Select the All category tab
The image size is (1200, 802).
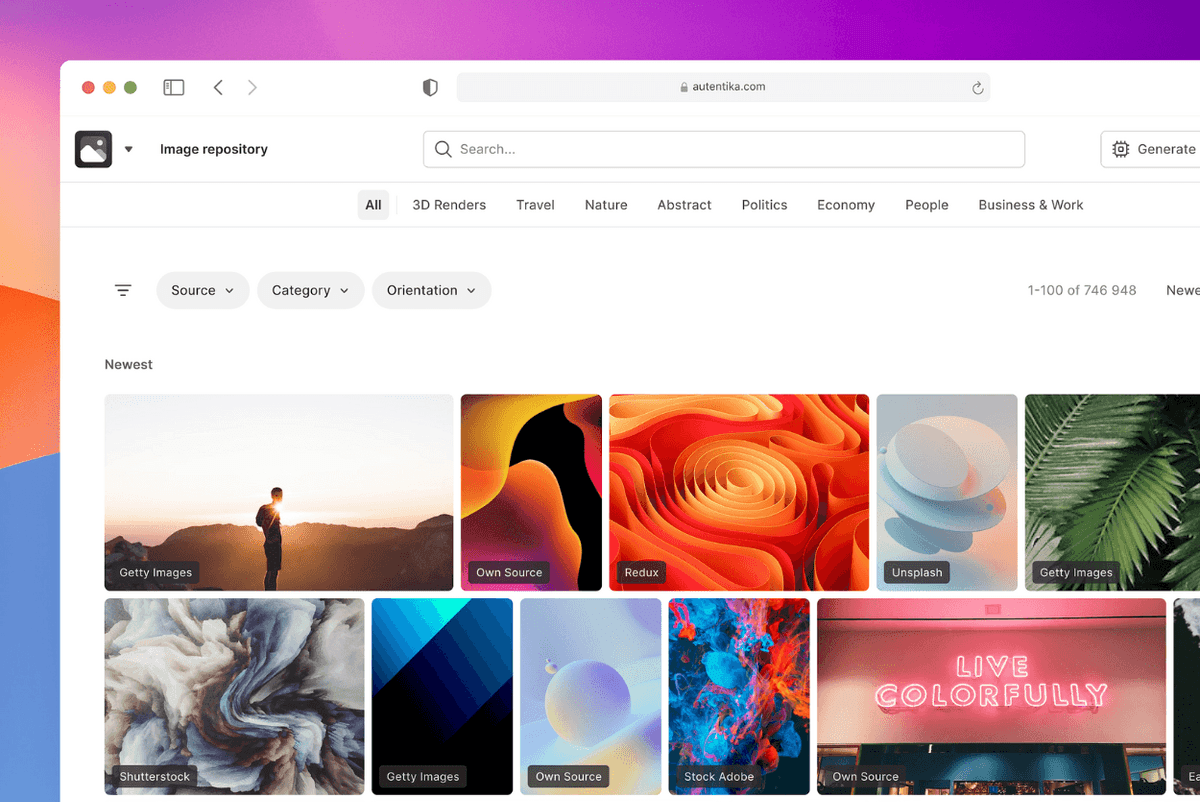(x=373, y=205)
